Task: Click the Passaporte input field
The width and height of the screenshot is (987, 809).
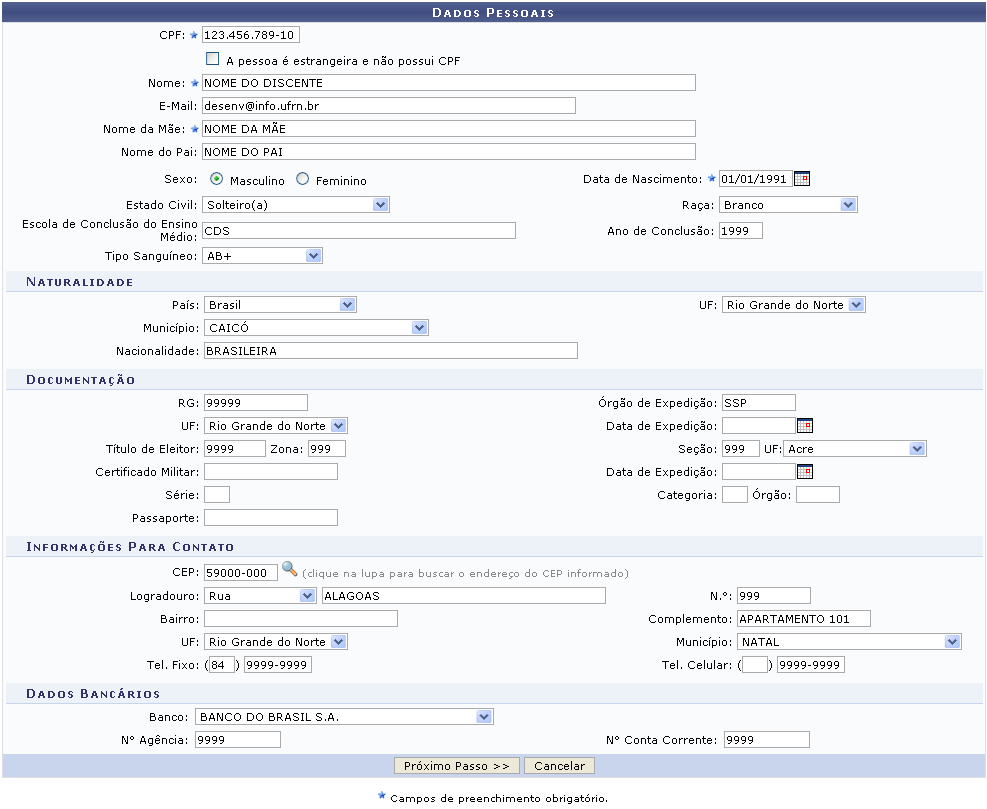Action: 270,518
